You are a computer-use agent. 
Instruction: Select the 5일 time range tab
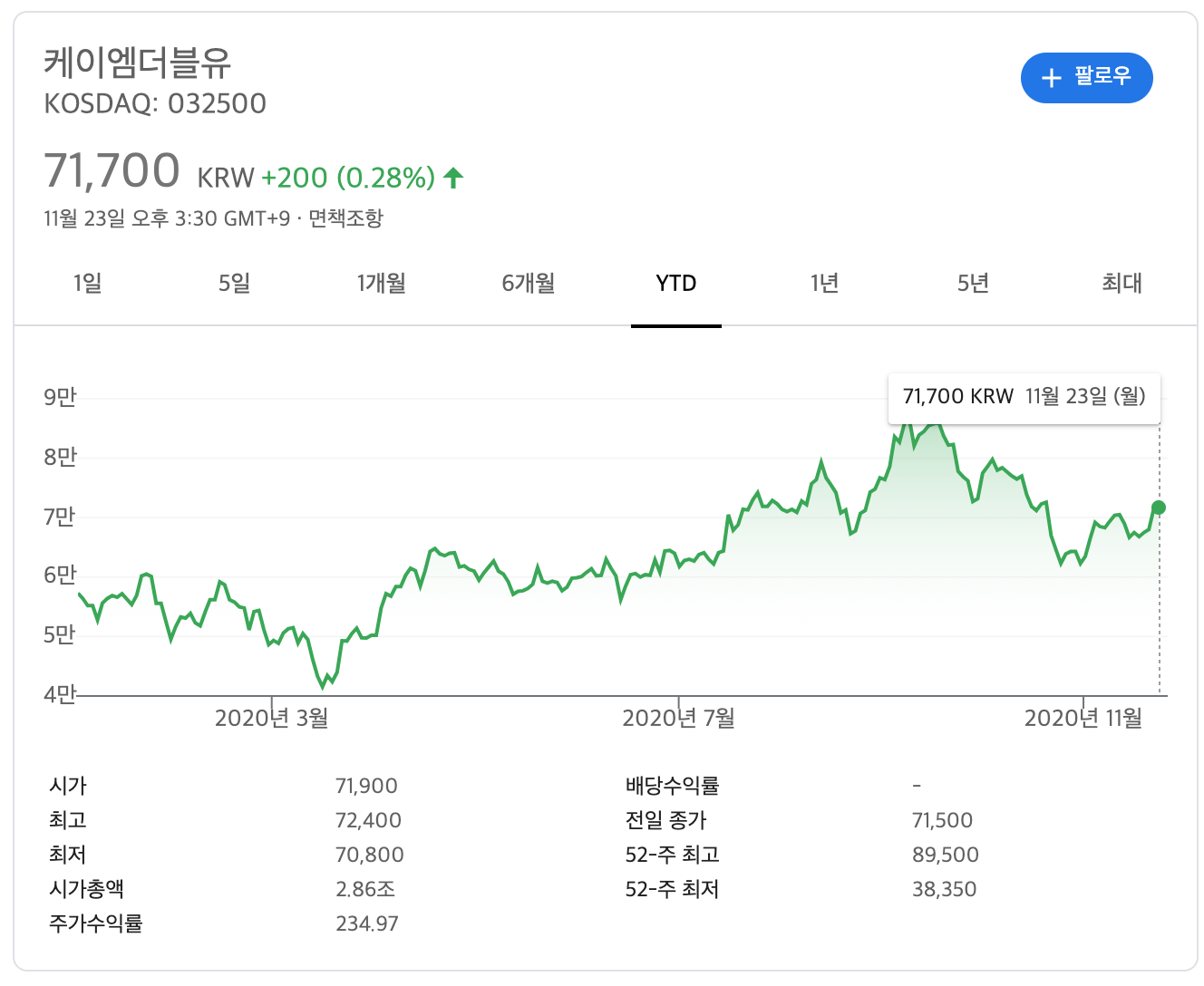(x=234, y=284)
